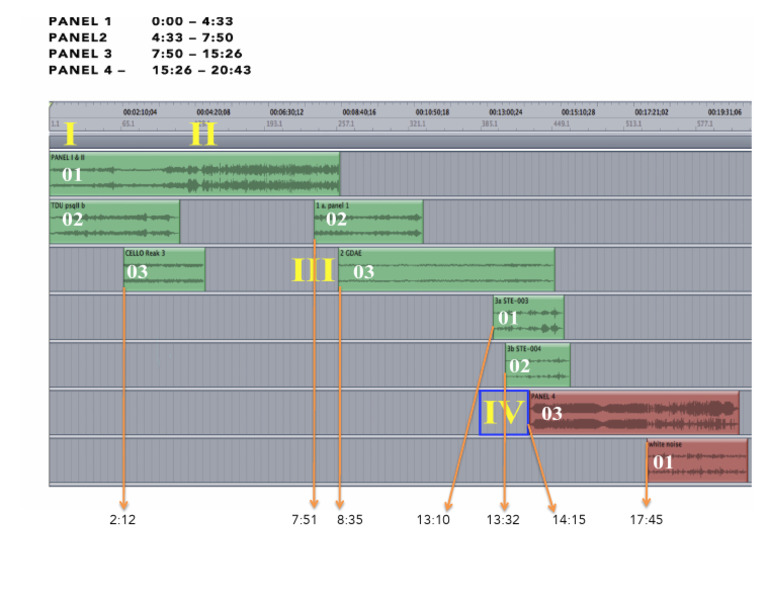Viewport: 768px width, 594px height.
Task: Click the '14:15' timestamp label
Action: click(x=569, y=520)
